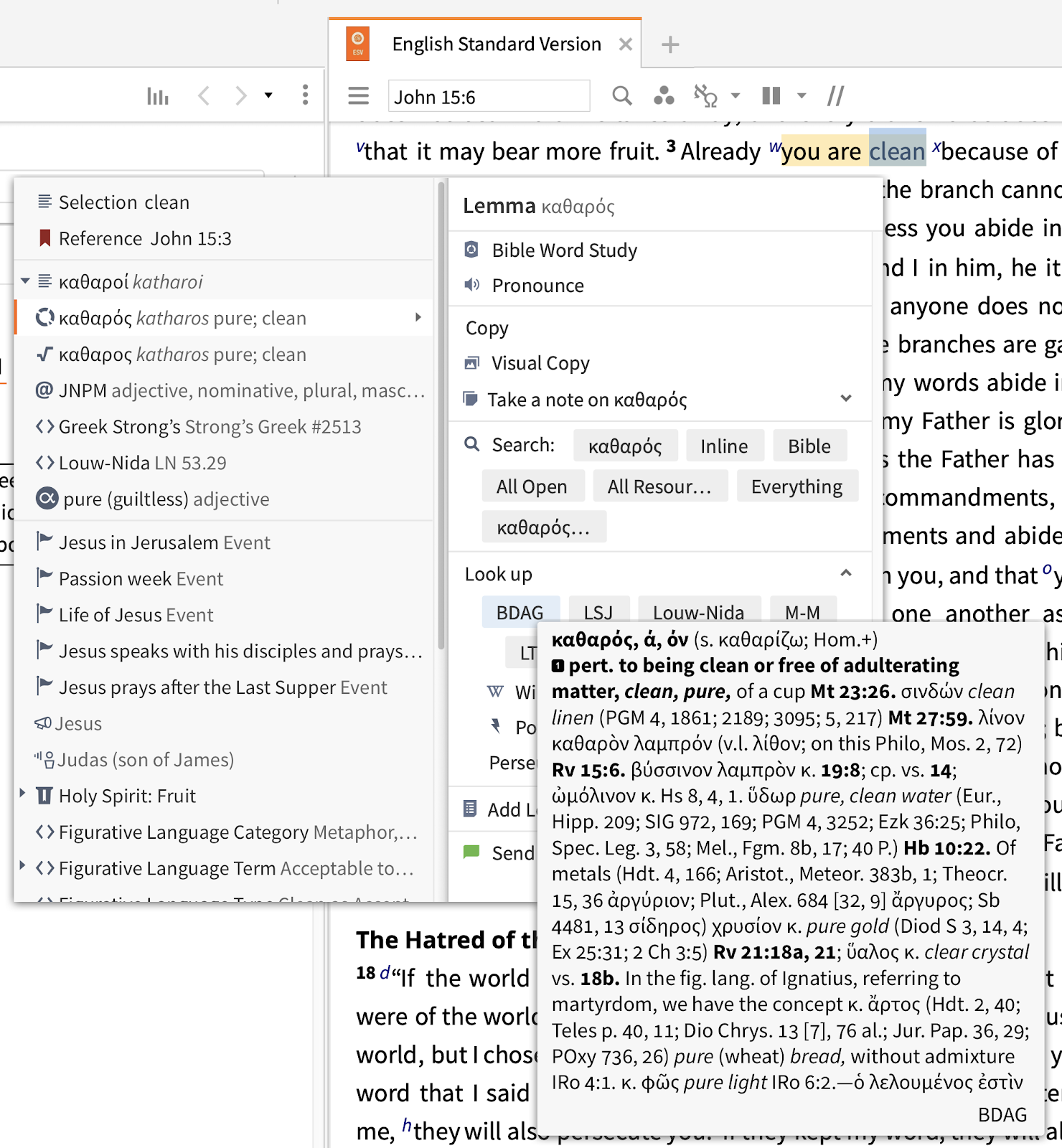
Task: Click the καθαρός search button
Action: click(625, 446)
